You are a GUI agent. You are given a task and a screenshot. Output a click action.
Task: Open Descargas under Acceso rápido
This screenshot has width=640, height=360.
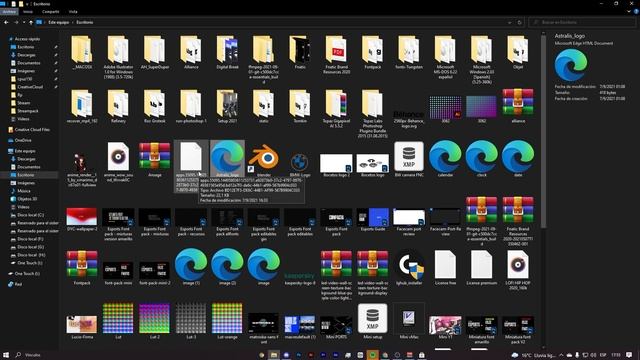tap(26, 55)
